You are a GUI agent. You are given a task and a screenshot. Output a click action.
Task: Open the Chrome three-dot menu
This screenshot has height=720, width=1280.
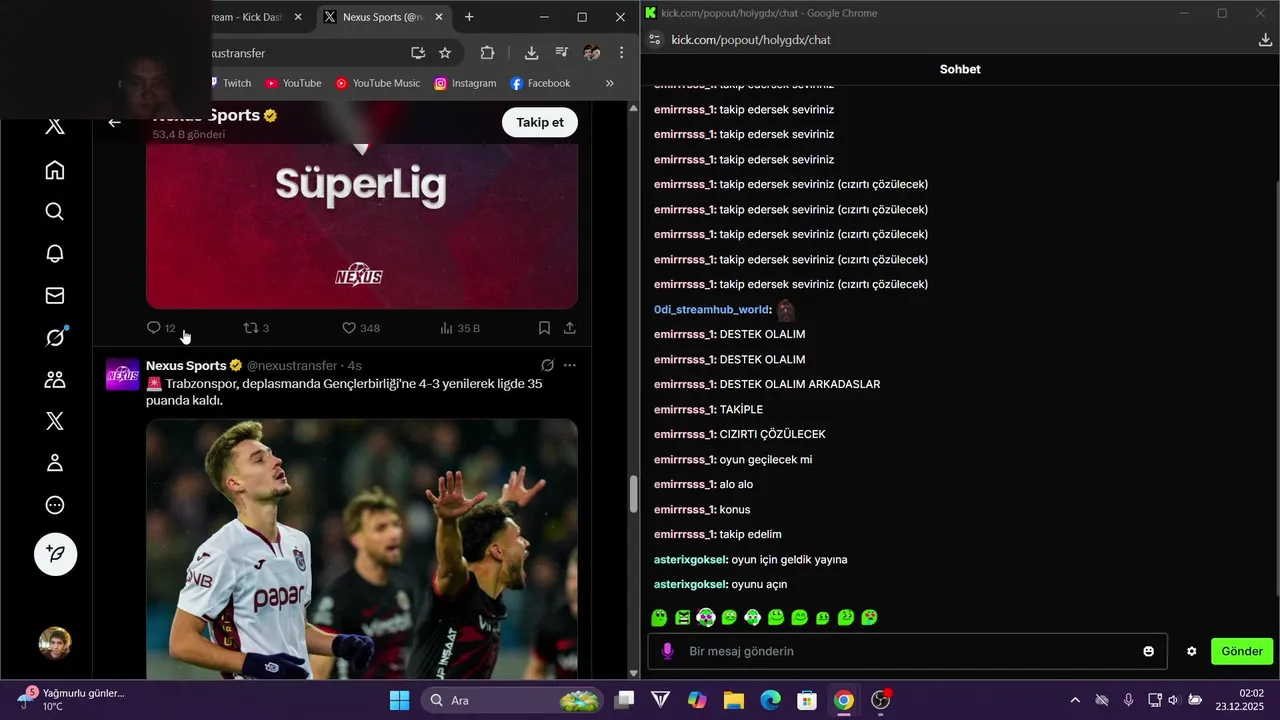click(x=621, y=53)
